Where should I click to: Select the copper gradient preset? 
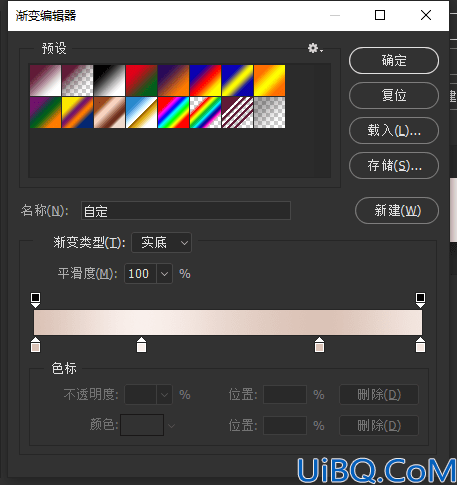click(110, 112)
